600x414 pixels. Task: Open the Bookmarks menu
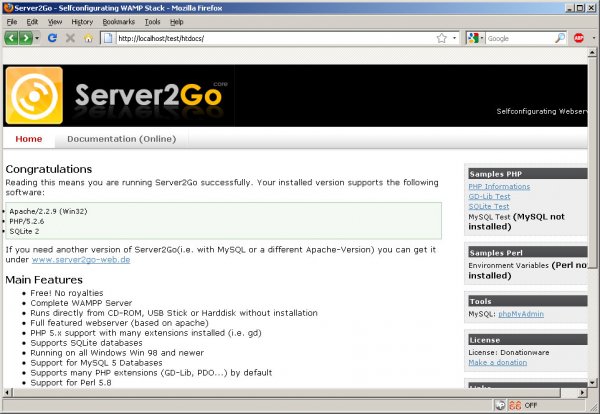coord(119,22)
